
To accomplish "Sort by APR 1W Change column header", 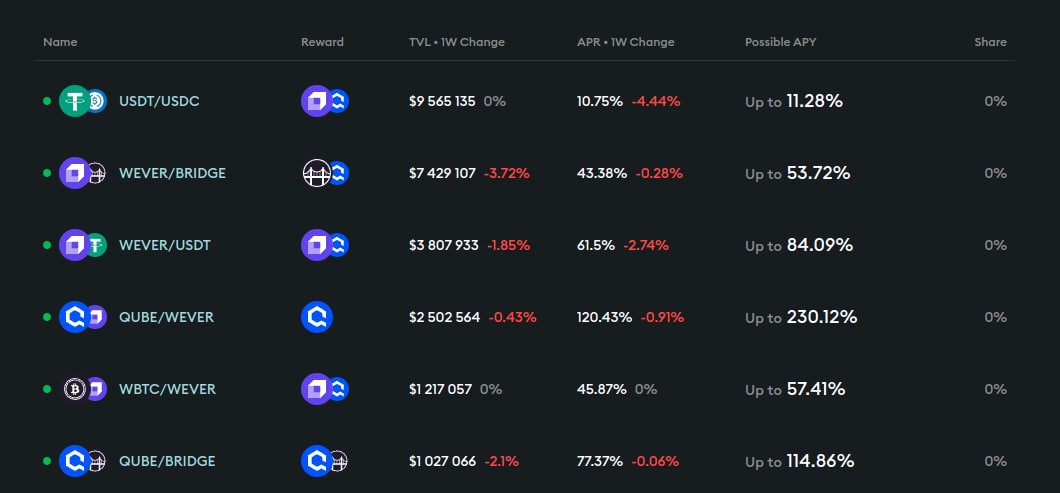I will pos(625,42).
